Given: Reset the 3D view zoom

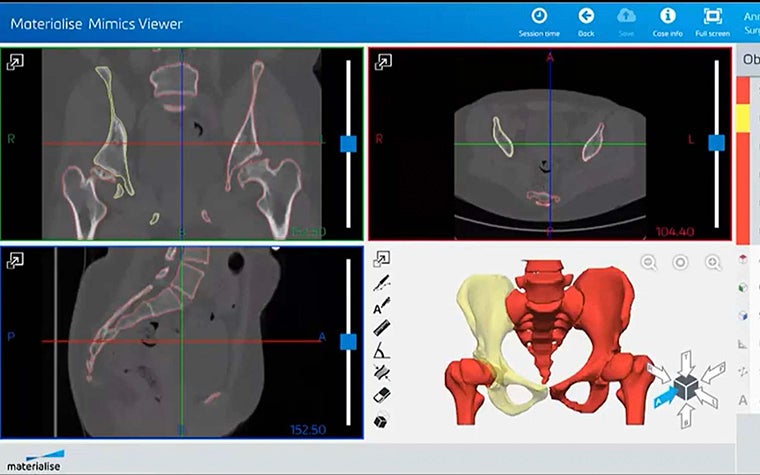Looking at the screenshot, I should coord(681,262).
